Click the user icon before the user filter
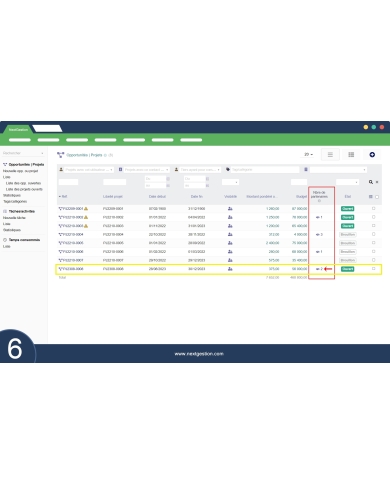 (61, 170)
